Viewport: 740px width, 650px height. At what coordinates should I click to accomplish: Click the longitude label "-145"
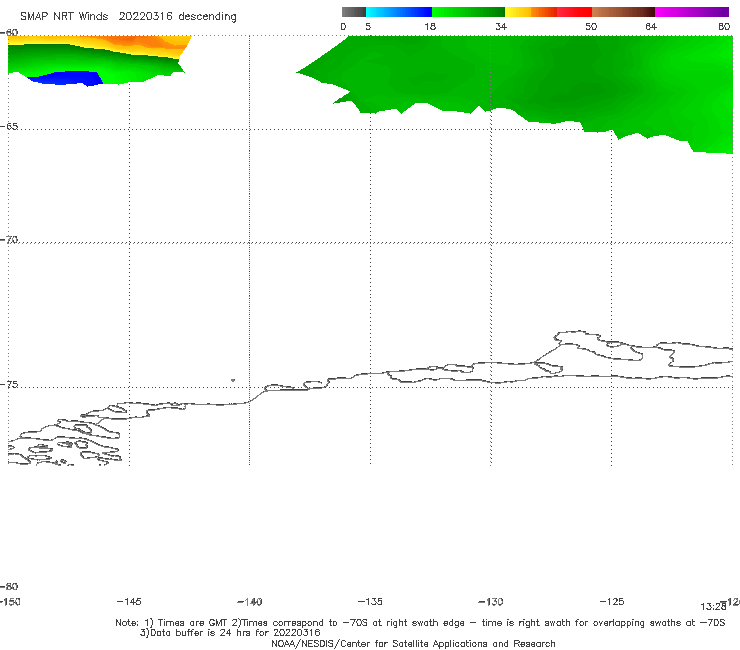coord(129,602)
